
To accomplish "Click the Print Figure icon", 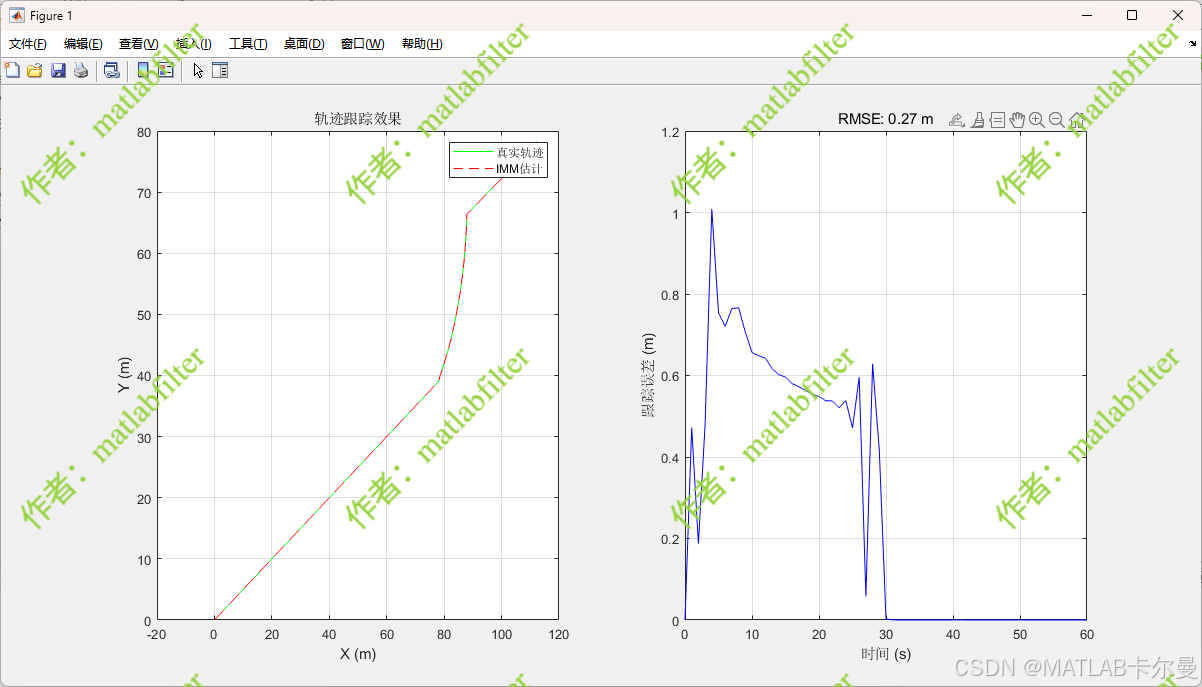I will click(x=81, y=70).
